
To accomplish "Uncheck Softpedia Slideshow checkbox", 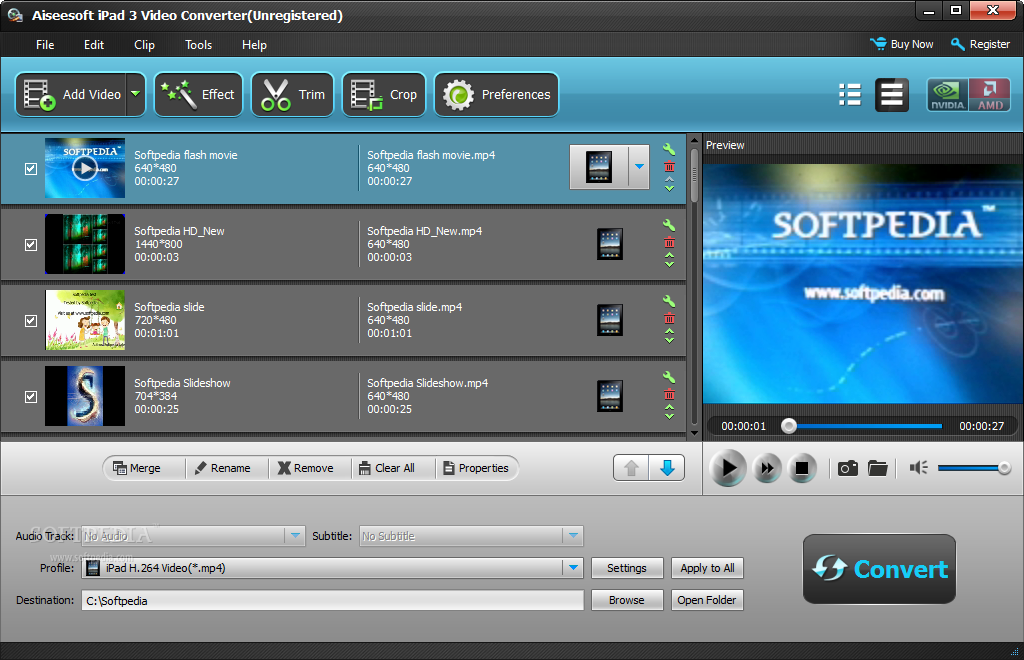I will [31, 397].
